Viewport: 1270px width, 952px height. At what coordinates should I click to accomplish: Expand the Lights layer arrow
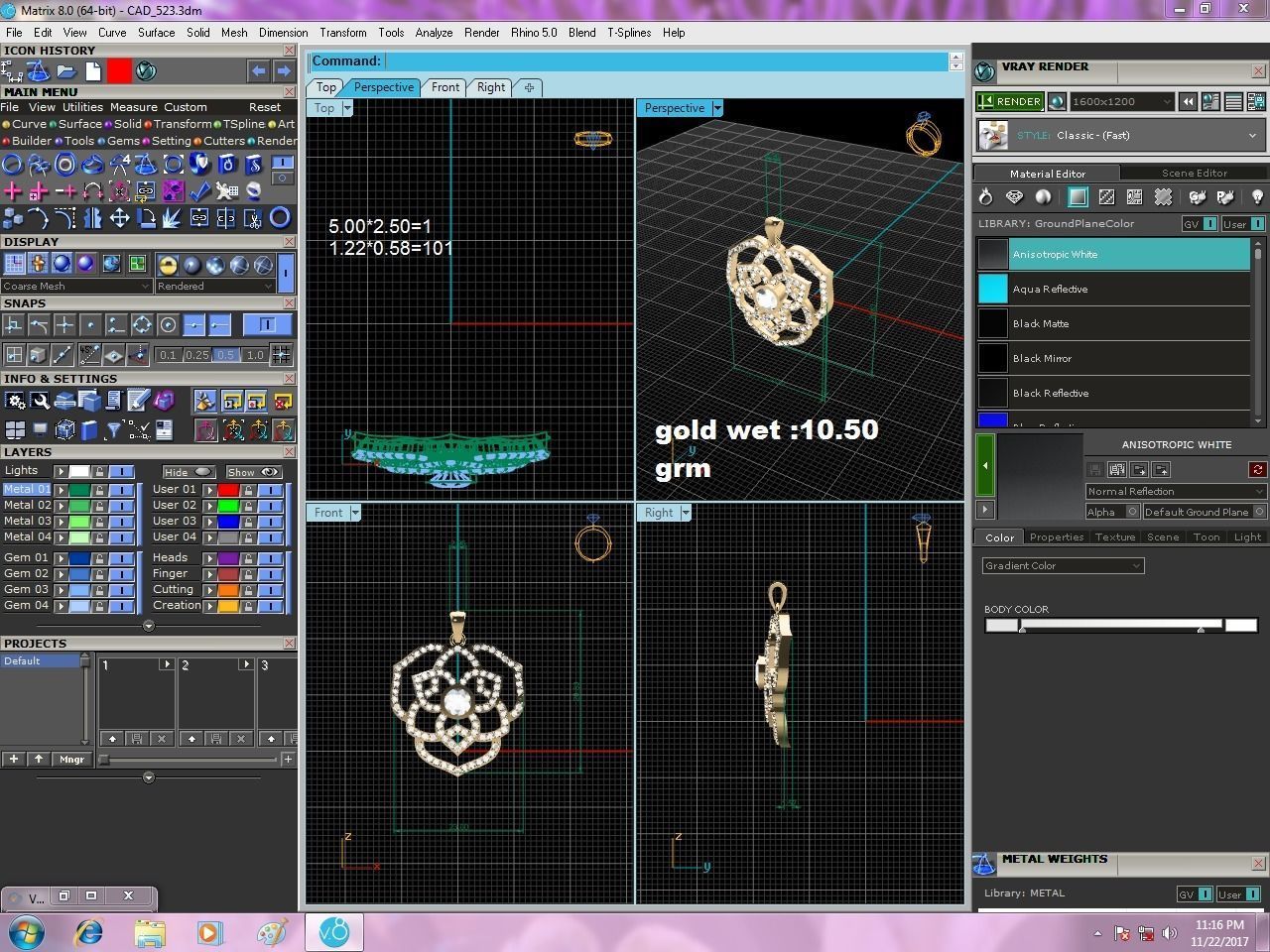pyautogui.click(x=61, y=471)
